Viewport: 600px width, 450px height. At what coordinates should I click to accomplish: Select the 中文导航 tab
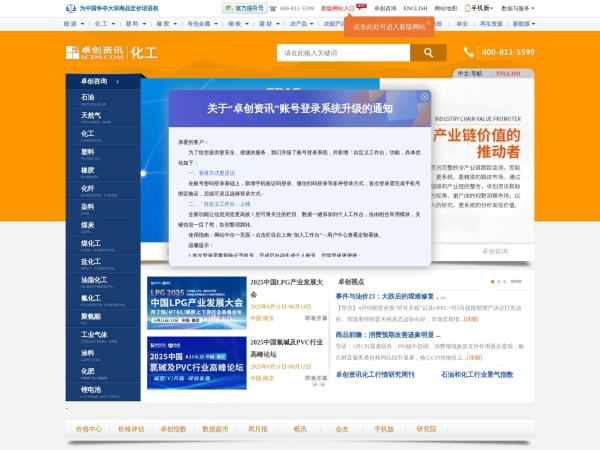[x=470, y=73]
